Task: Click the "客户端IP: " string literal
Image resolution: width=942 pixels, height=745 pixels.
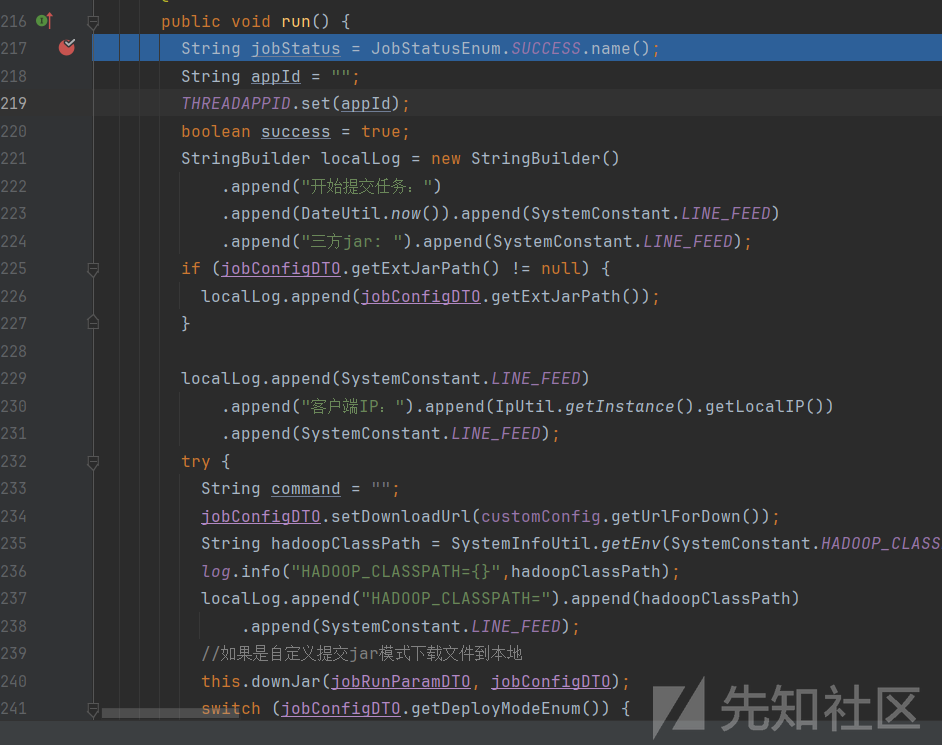Action: [353, 407]
